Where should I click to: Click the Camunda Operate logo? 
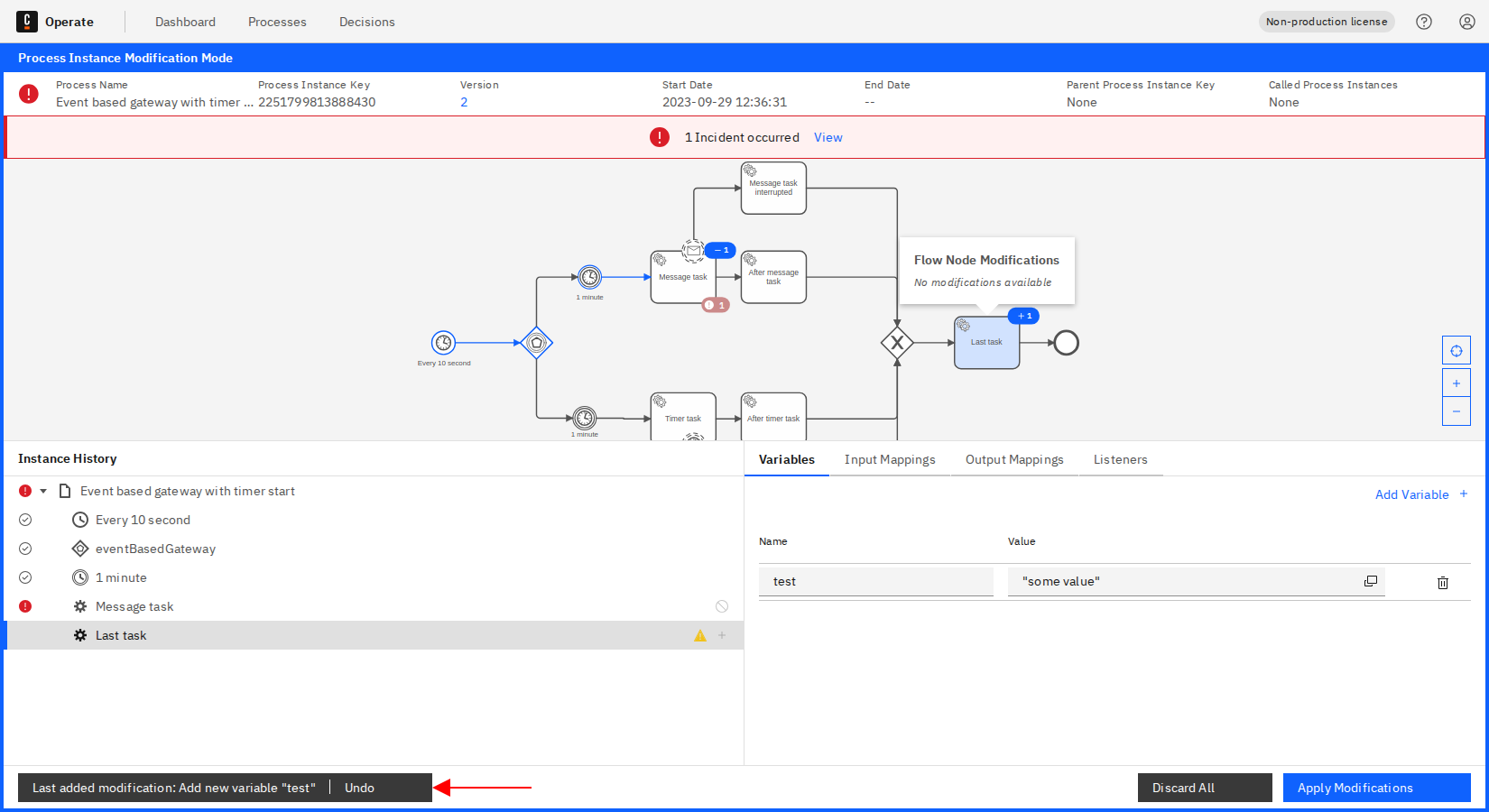(27, 22)
